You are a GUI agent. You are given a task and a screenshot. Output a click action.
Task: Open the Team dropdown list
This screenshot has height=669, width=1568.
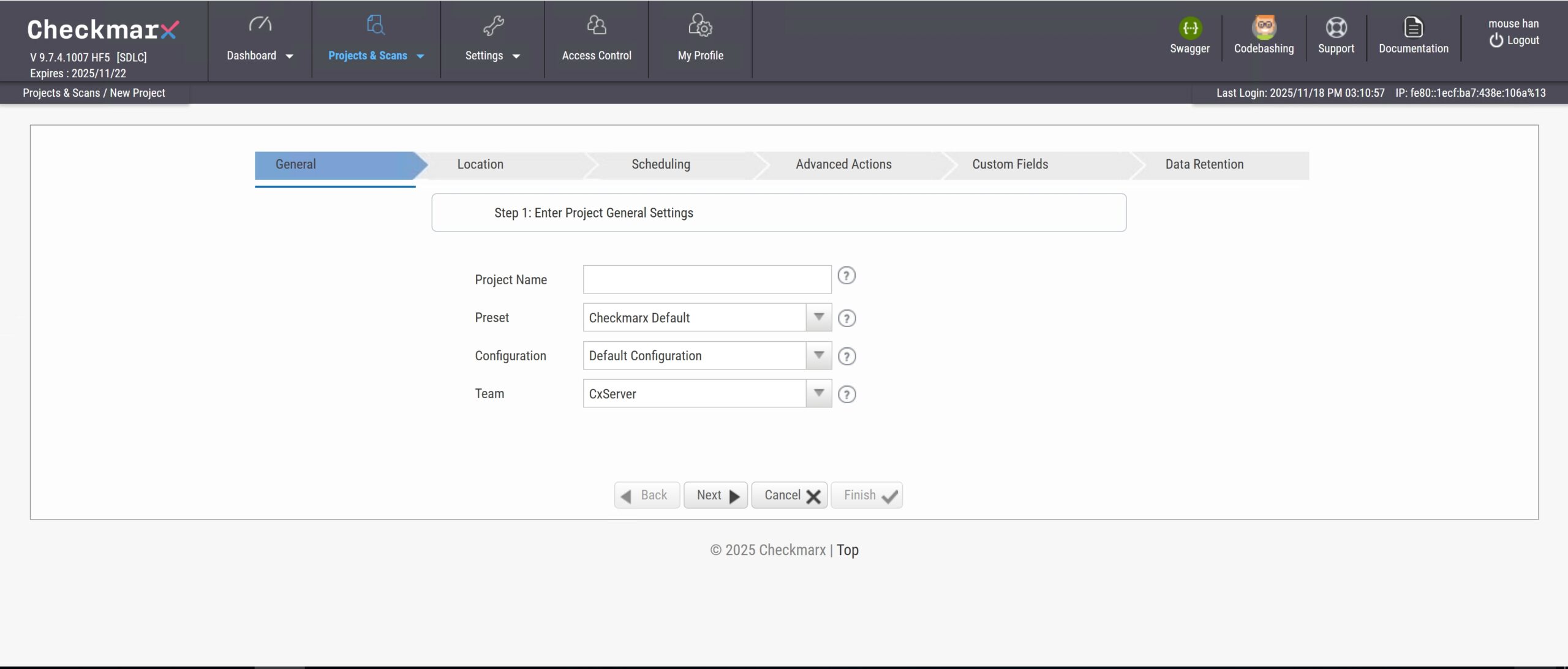818,393
